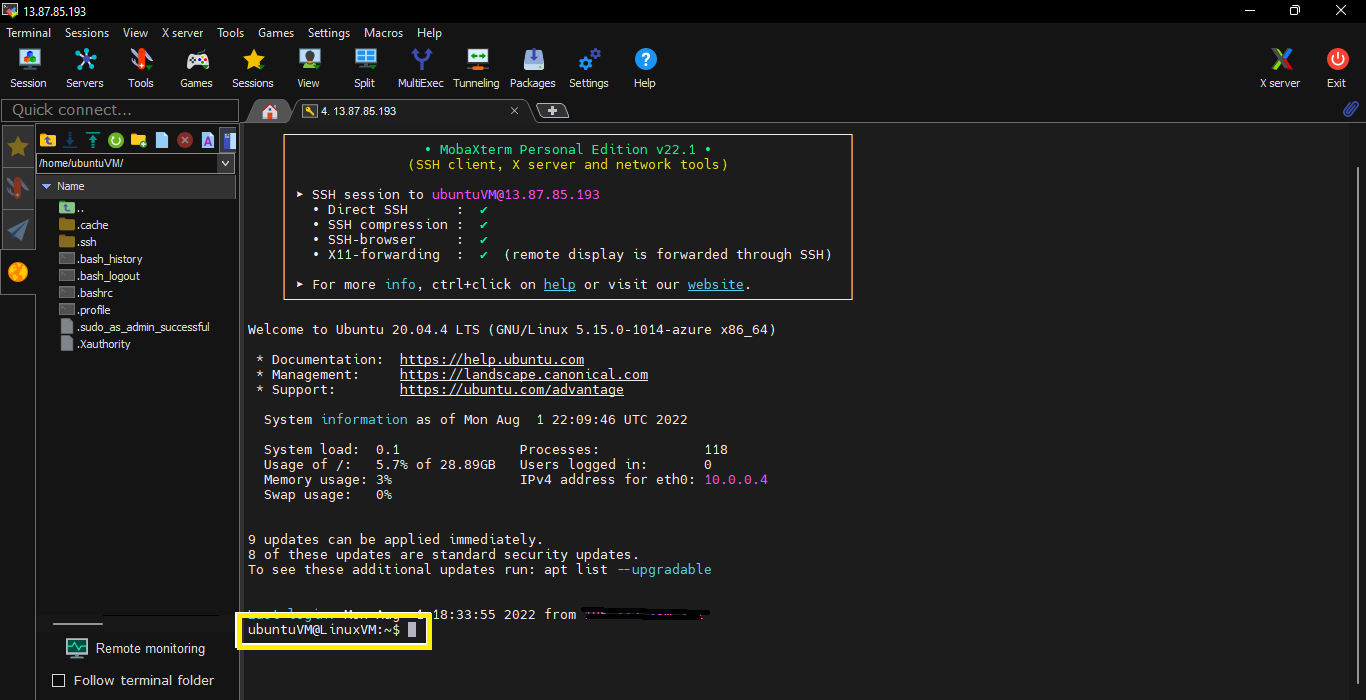Click the 'website' link in banner
The height and width of the screenshot is (700, 1366).
coord(715,285)
